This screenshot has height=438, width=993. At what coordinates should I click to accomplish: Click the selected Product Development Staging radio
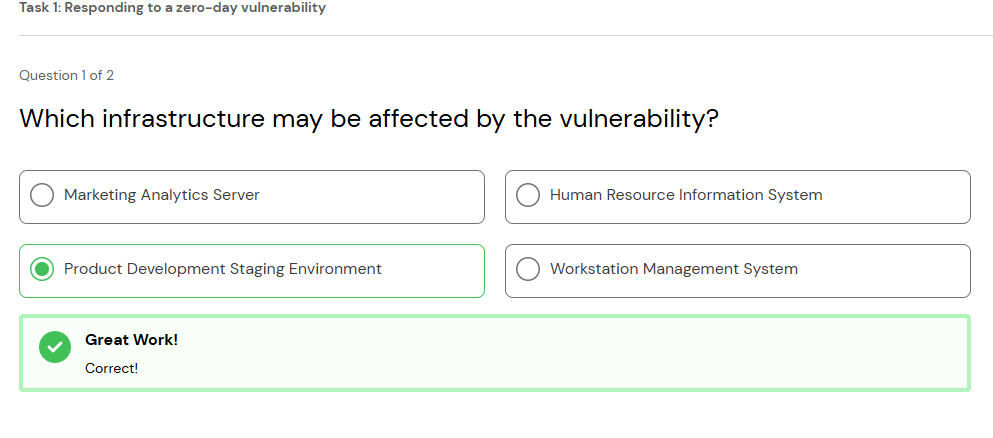click(42, 270)
